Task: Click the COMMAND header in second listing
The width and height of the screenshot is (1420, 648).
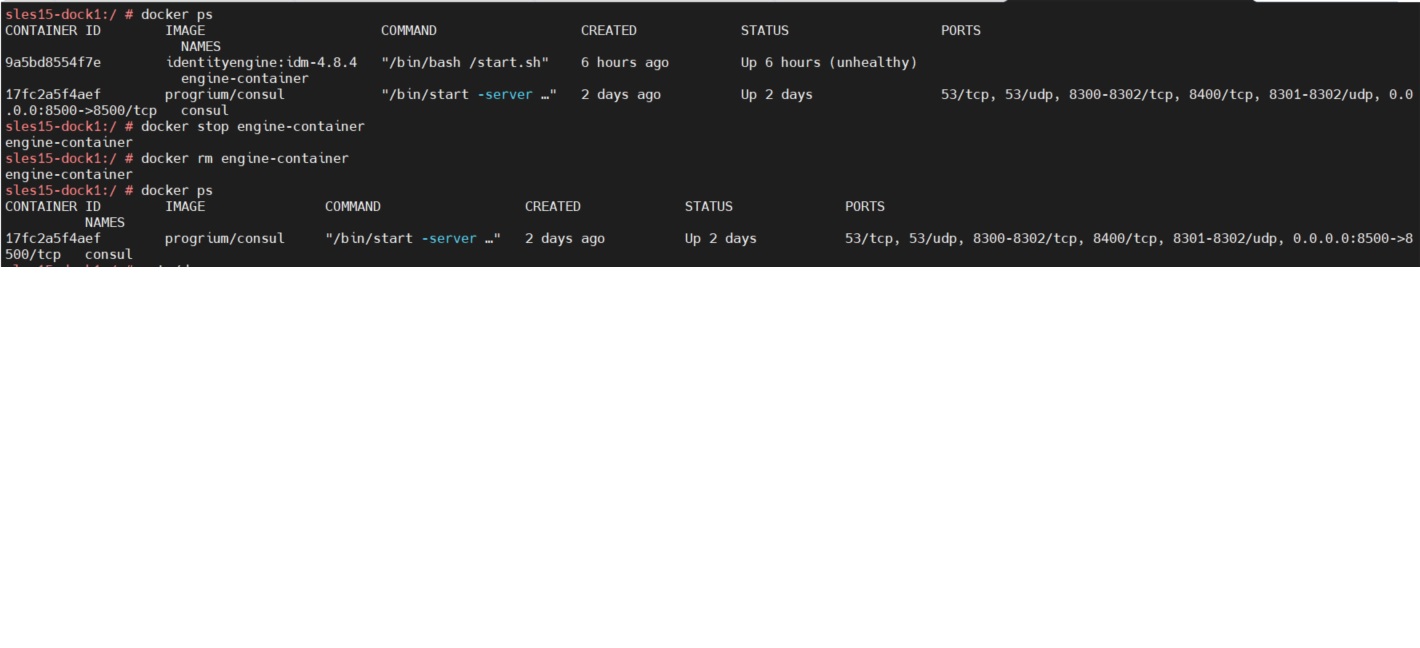Action: point(352,206)
